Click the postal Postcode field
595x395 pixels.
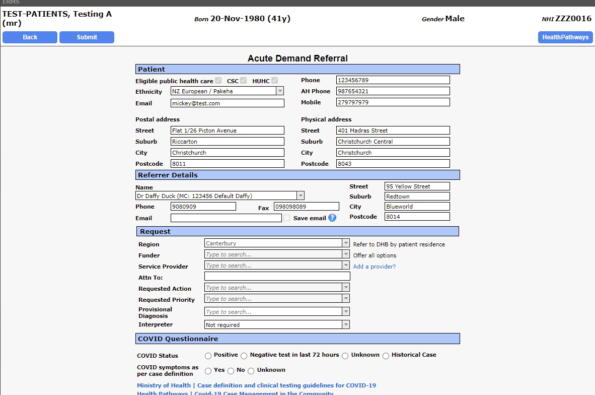pos(227,164)
